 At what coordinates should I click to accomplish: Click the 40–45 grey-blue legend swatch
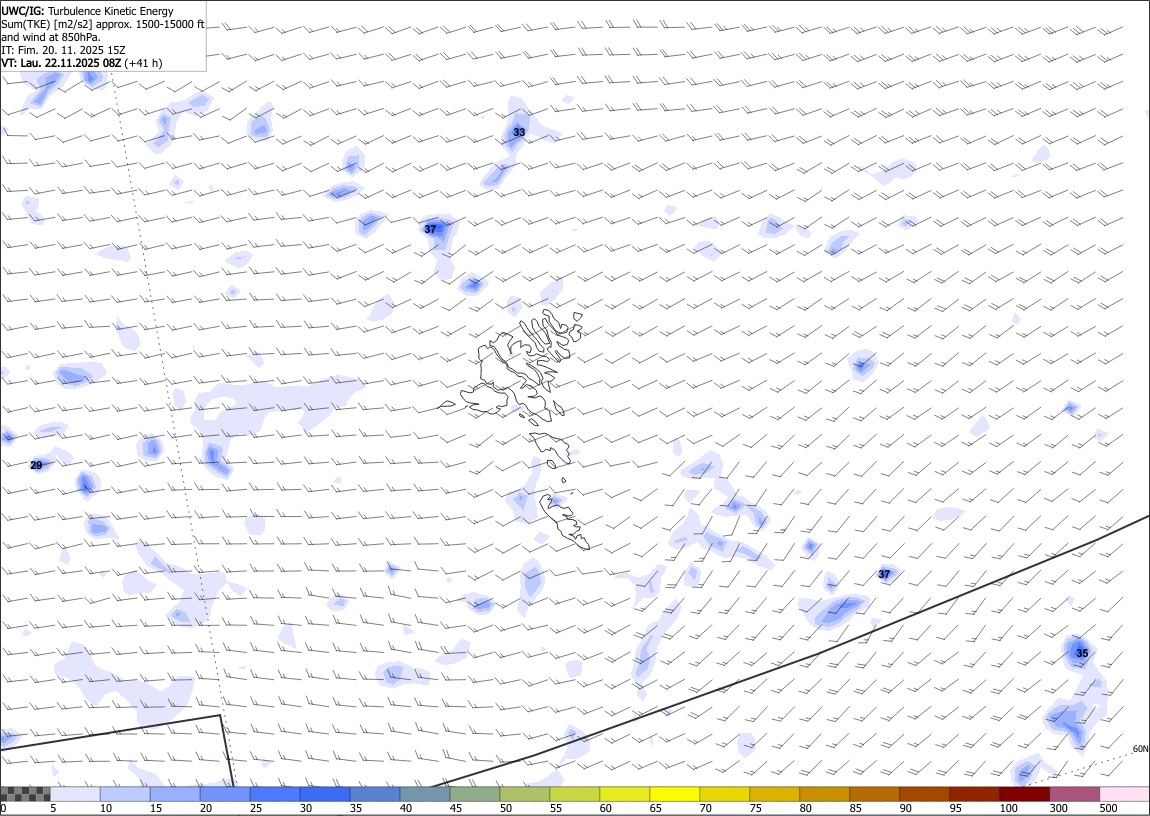click(x=425, y=794)
